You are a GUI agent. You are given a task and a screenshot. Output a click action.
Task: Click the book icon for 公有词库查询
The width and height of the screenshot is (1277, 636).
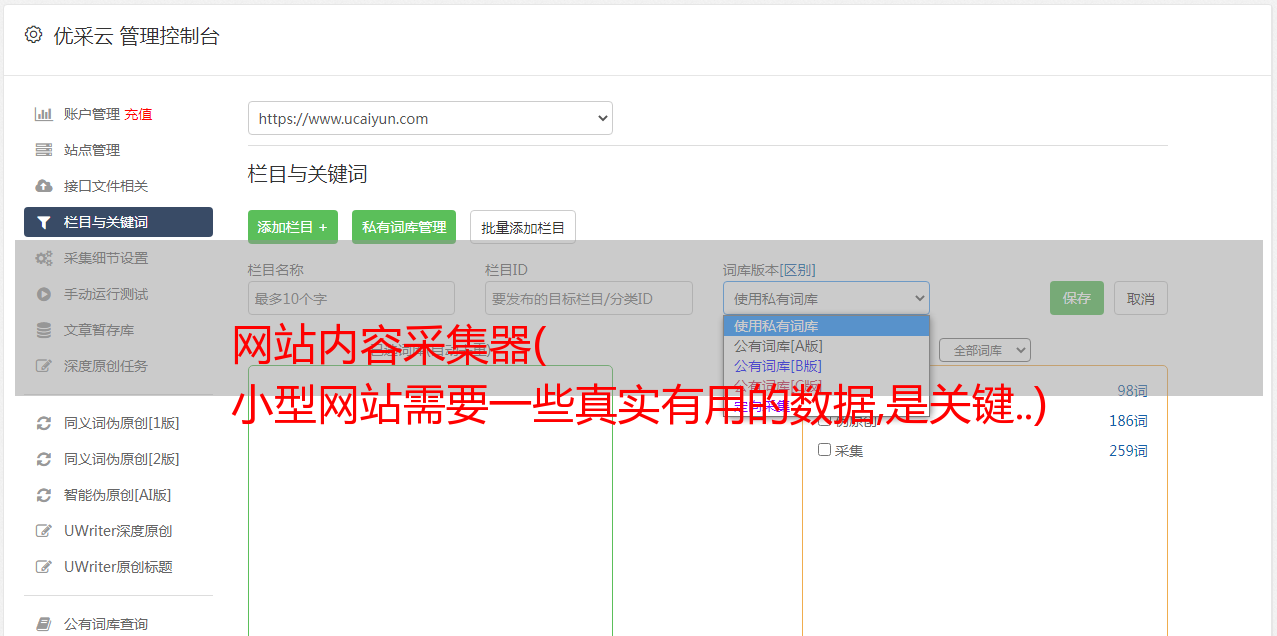(x=43, y=624)
